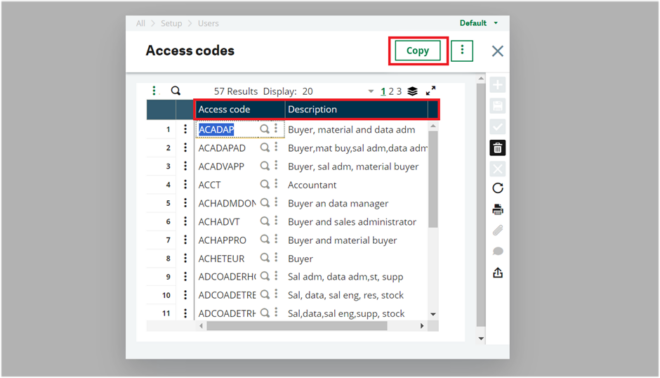Click the grid vertical scrollbar thumb
Viewport: 660px width, 378px height.
coord(433,179)
